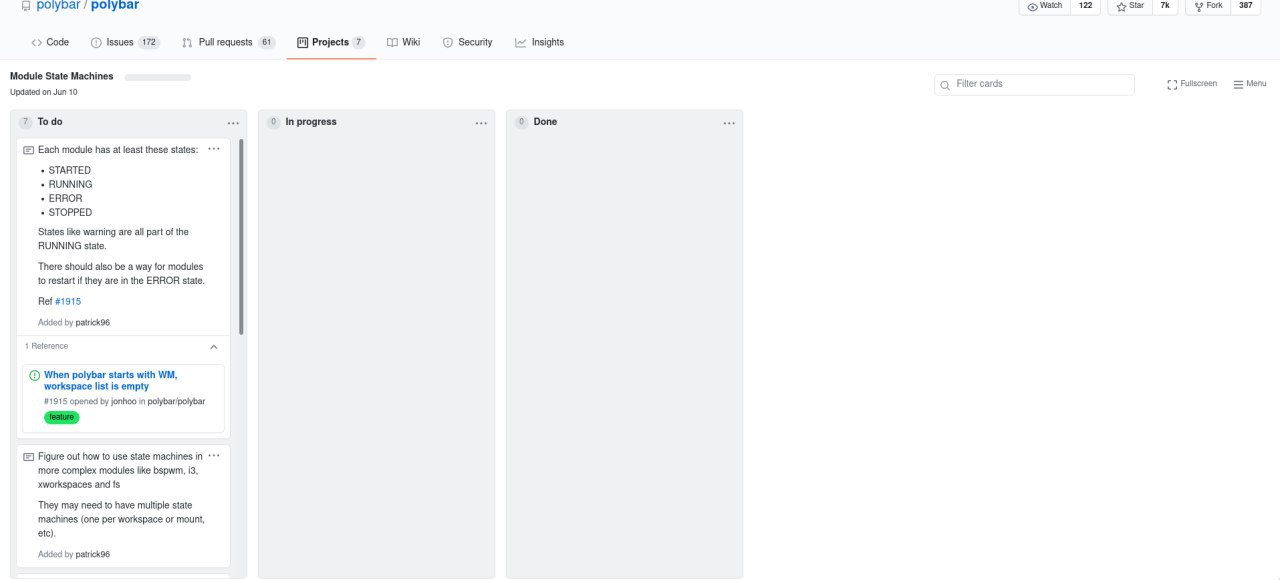This screenshot has width=1280, height=580.
Task: Click the hamburger Menu icon
Action: [x=1238, y=84]
